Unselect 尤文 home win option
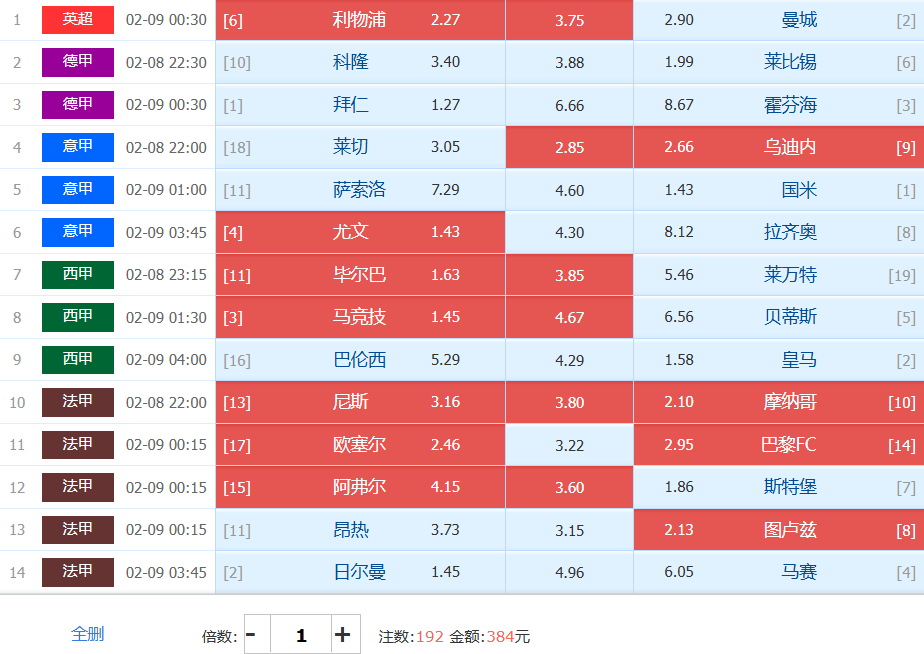 tap(360, 232)
